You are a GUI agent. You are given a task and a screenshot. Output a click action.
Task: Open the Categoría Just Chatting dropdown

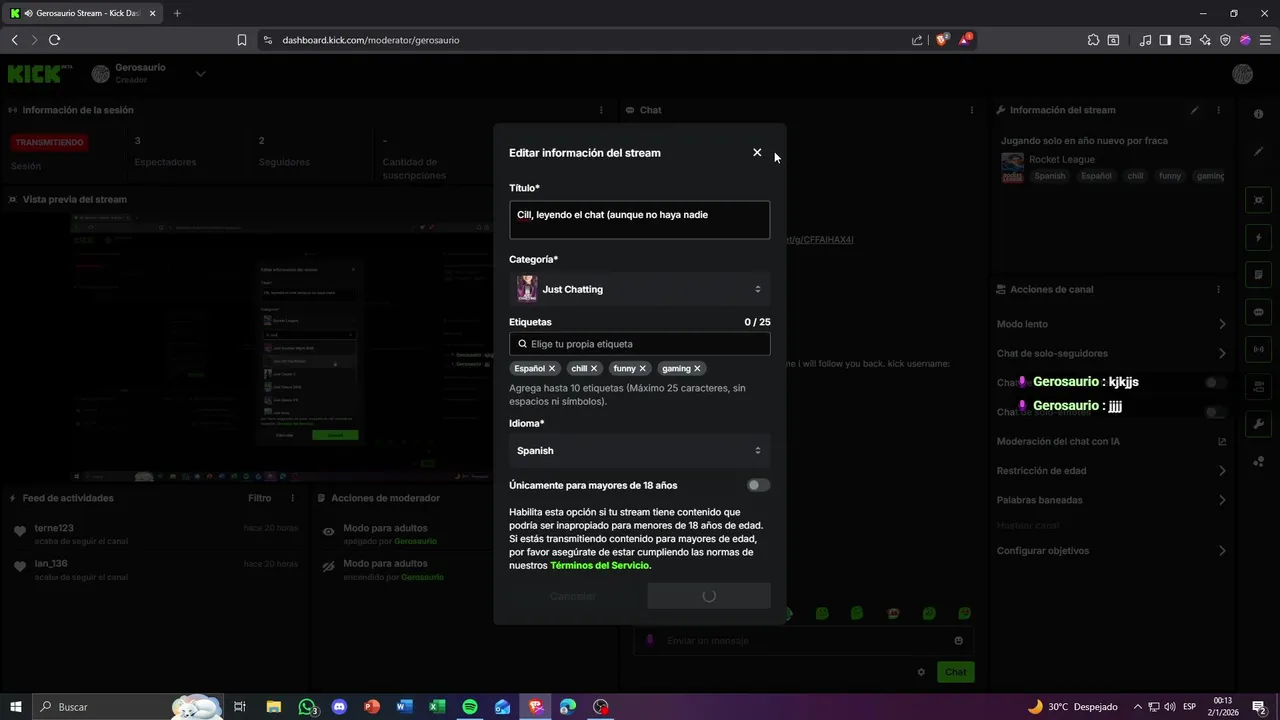[x=639, y=289]
